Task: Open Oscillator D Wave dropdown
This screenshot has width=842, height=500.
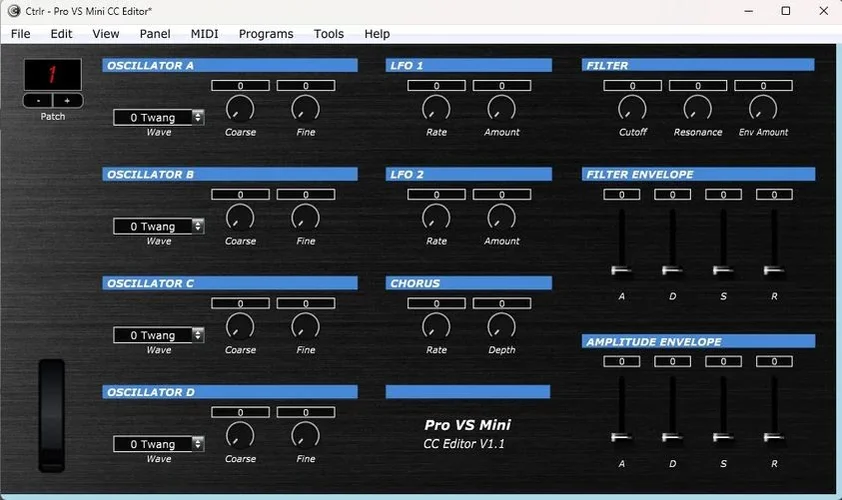Action: 158,444
